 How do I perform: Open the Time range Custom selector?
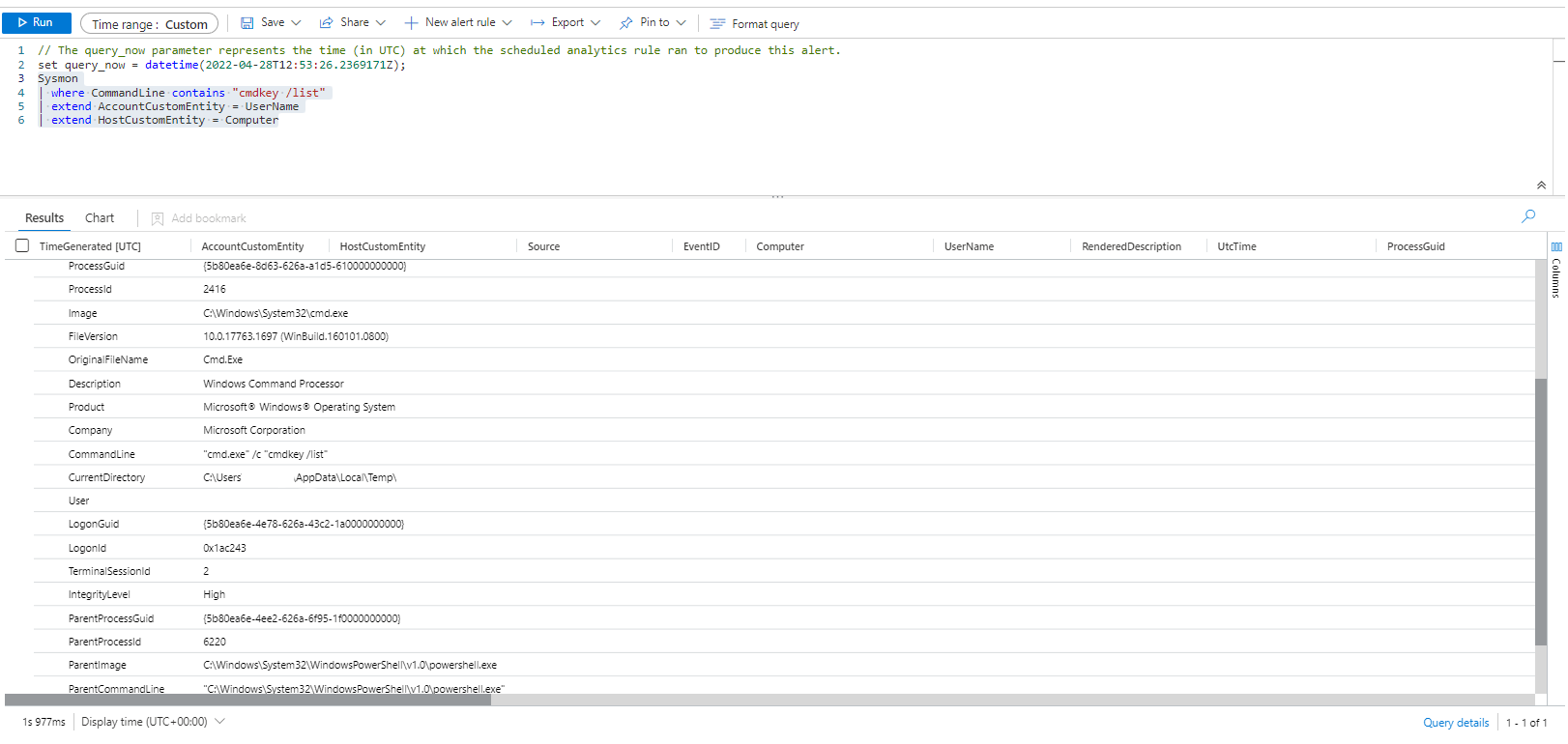[149, 24]
